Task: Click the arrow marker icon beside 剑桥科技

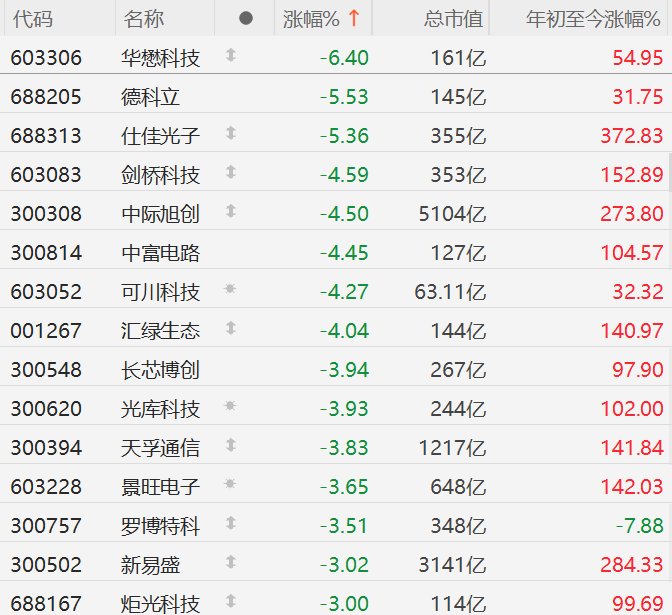Action: click(231, 172)
